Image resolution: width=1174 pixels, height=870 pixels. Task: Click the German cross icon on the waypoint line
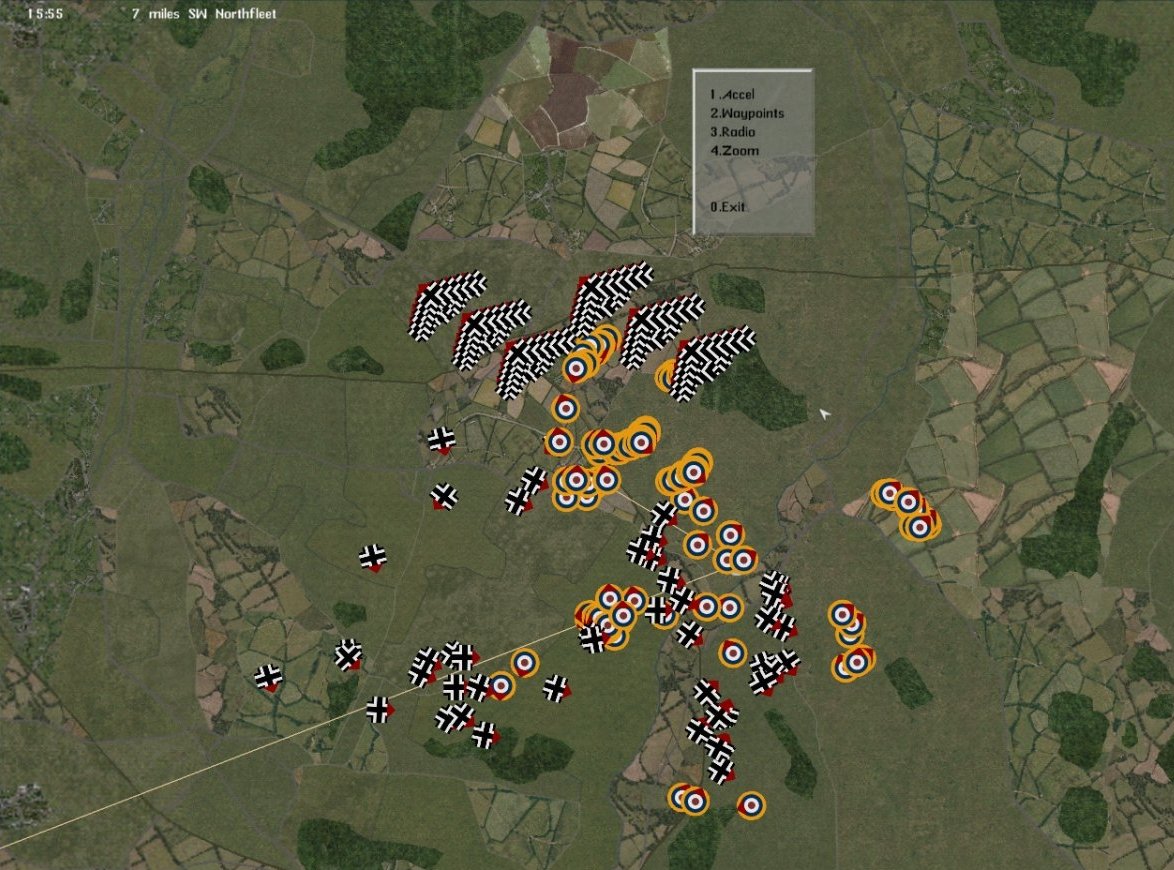pyautogui.click(x=380, y=709)
